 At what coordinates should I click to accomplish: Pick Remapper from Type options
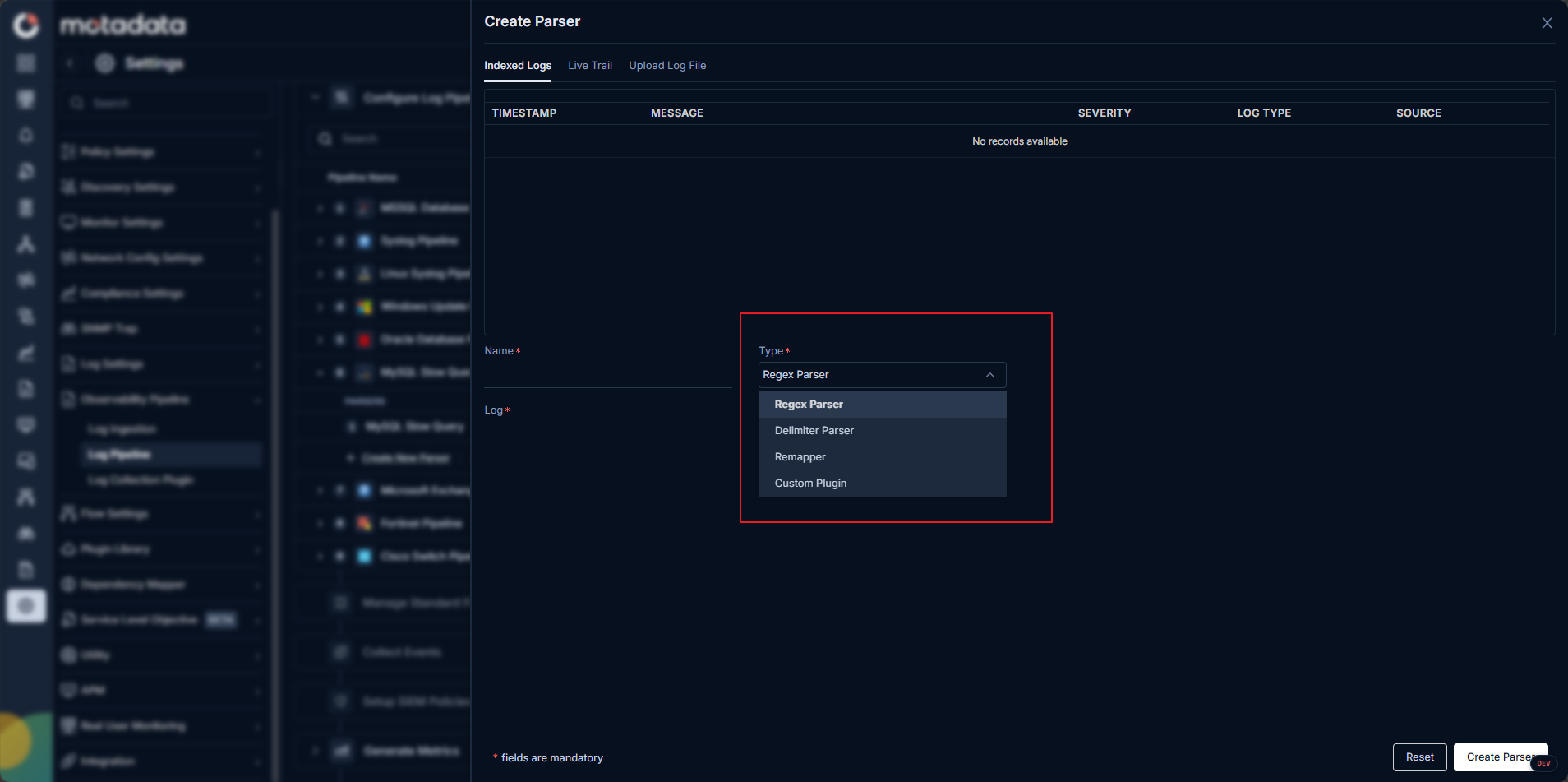pyautogui.click(x=882, y=457)
